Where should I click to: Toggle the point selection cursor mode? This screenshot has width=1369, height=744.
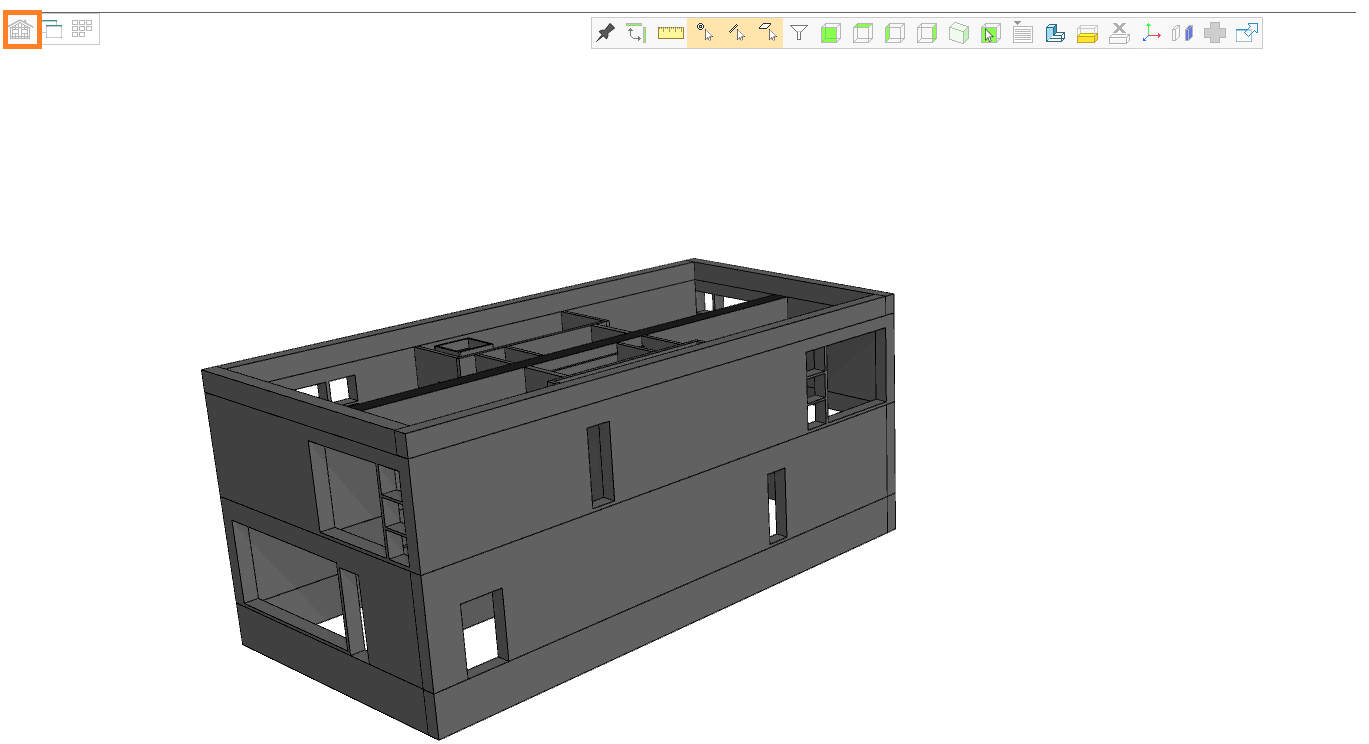pyautogui.click(x=704, y=33)
